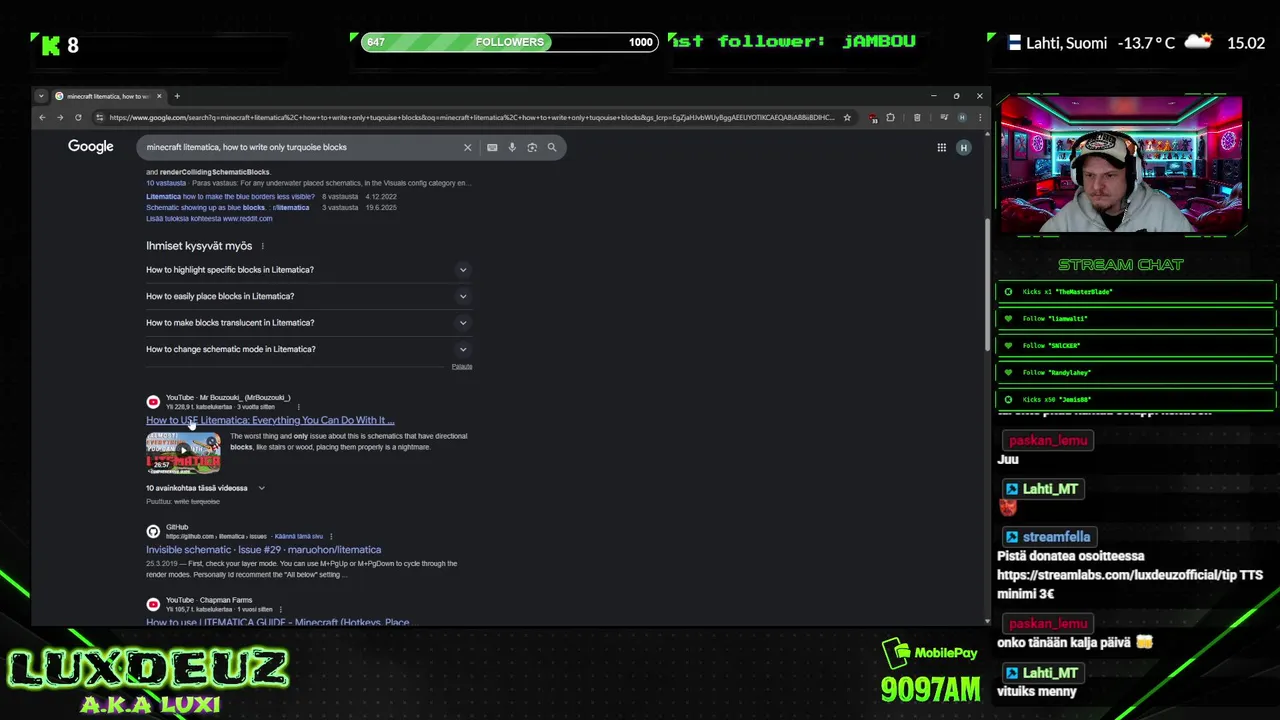
Task: Open three-dot menu of Chapman Farms result
Action: [281, 609]
